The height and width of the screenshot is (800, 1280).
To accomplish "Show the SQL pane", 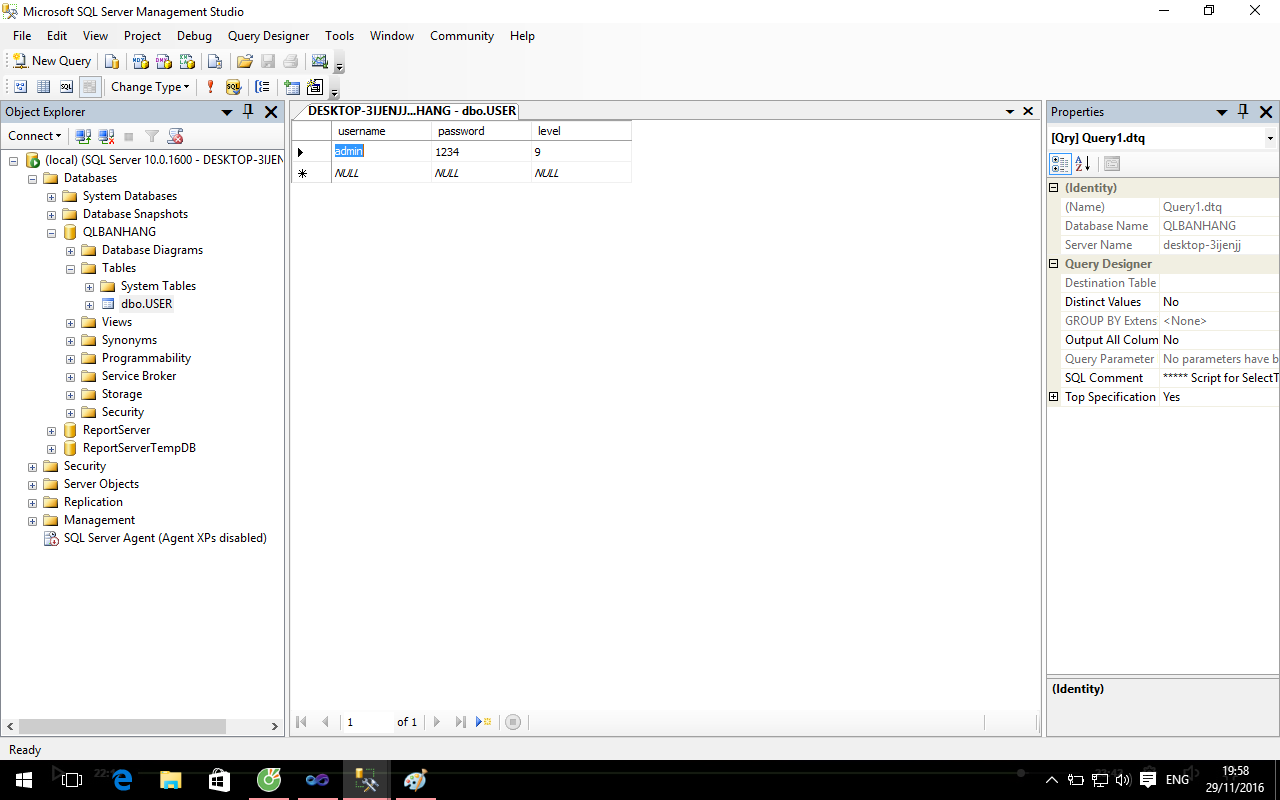I will [66, 87].
